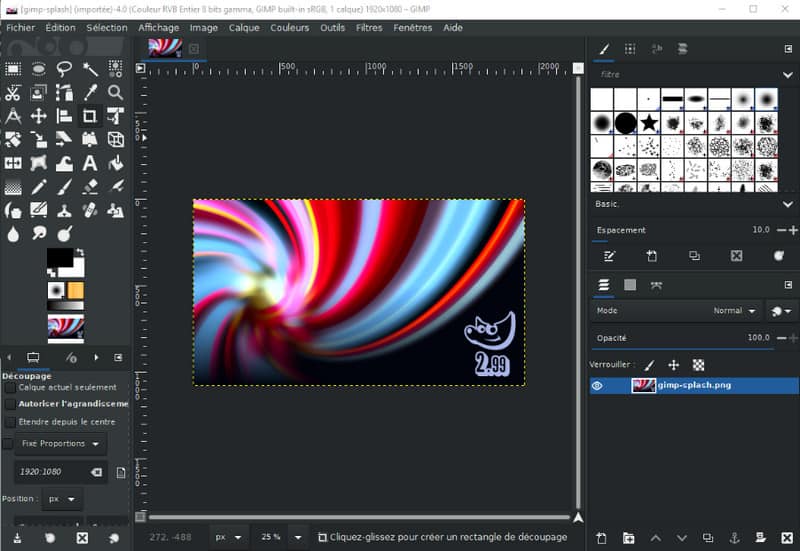The image size is (800, 551).
Task: Save tool options preset
Action: click(17, 538)
